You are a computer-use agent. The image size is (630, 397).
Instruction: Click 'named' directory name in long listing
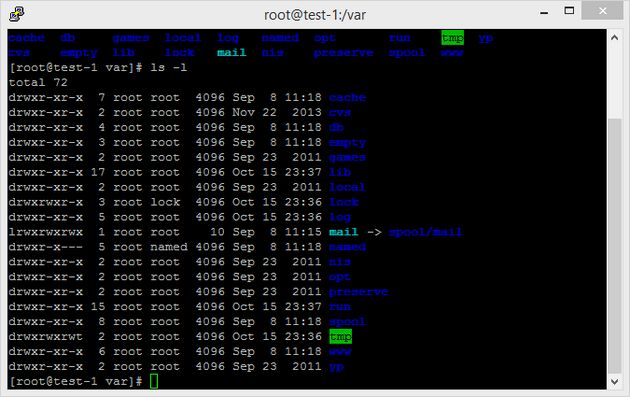click(x=347, y=247)
